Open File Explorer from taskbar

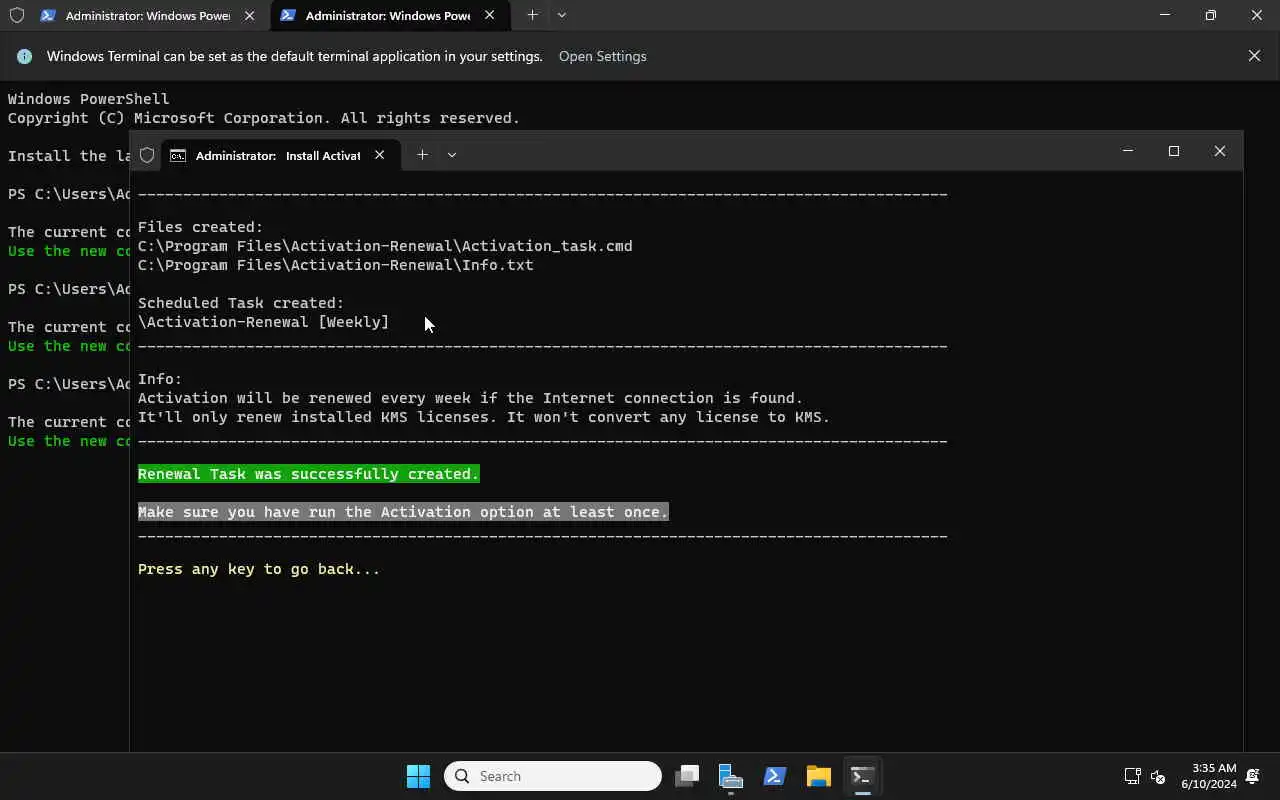[819, 776]
